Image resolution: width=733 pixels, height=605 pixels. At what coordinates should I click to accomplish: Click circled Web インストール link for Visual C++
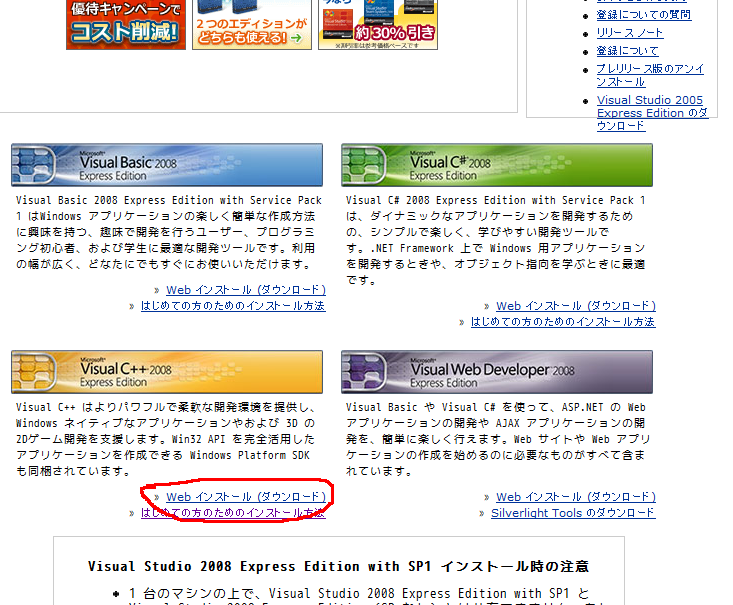245,497
